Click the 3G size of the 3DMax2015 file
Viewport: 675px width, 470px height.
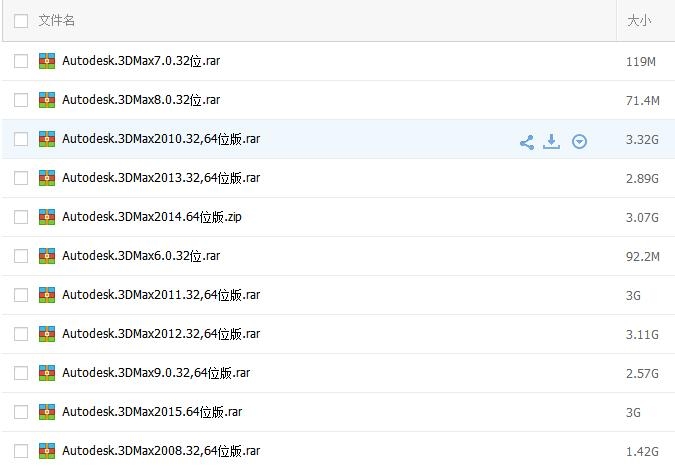(633, 413)
